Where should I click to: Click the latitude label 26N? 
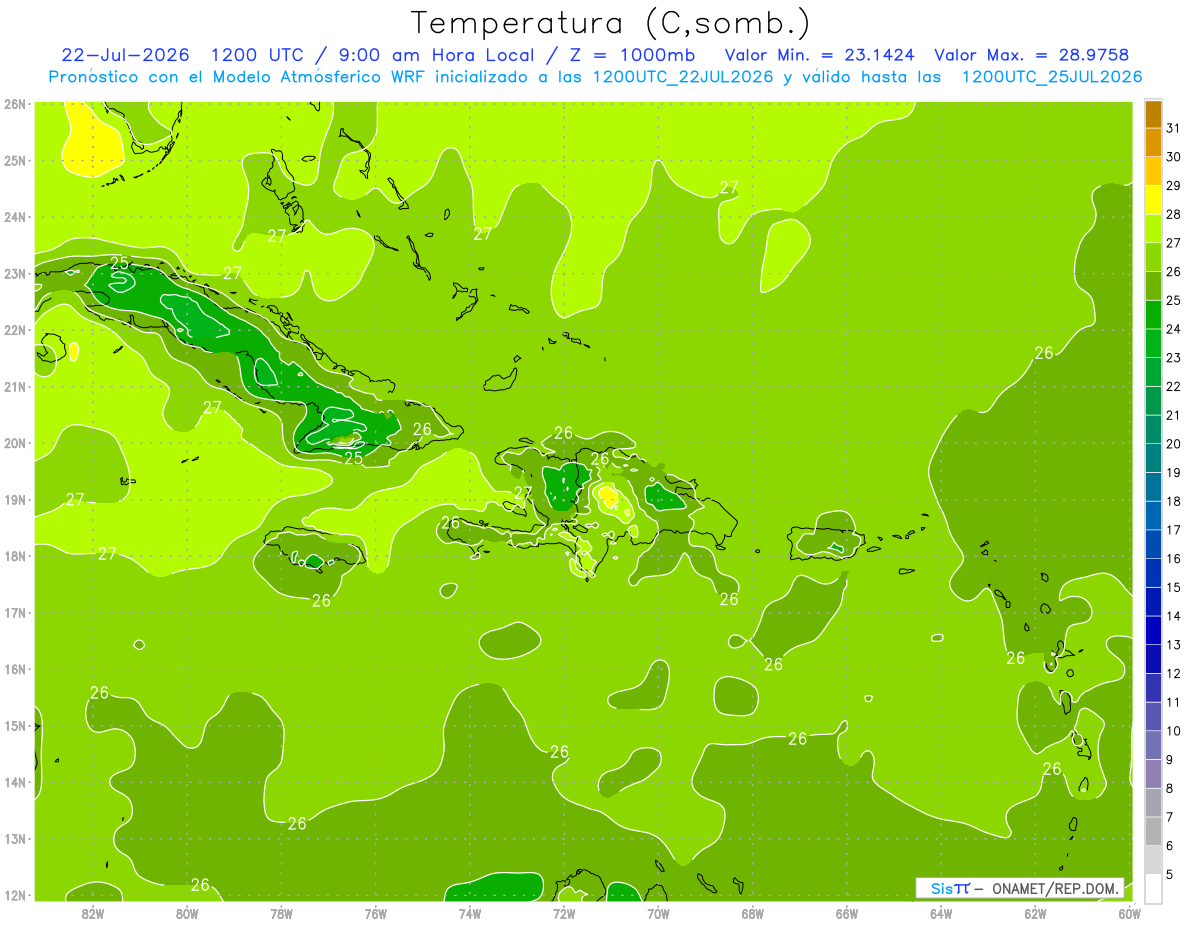[x=15, y=104]
